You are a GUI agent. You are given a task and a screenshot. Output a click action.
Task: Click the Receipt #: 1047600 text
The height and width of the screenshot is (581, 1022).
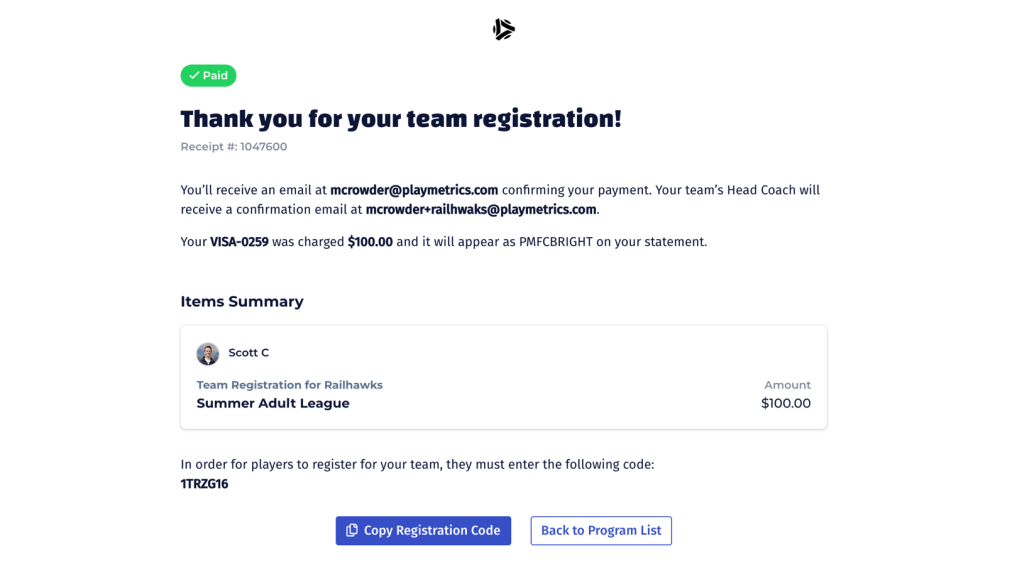(x=234, y=147)
